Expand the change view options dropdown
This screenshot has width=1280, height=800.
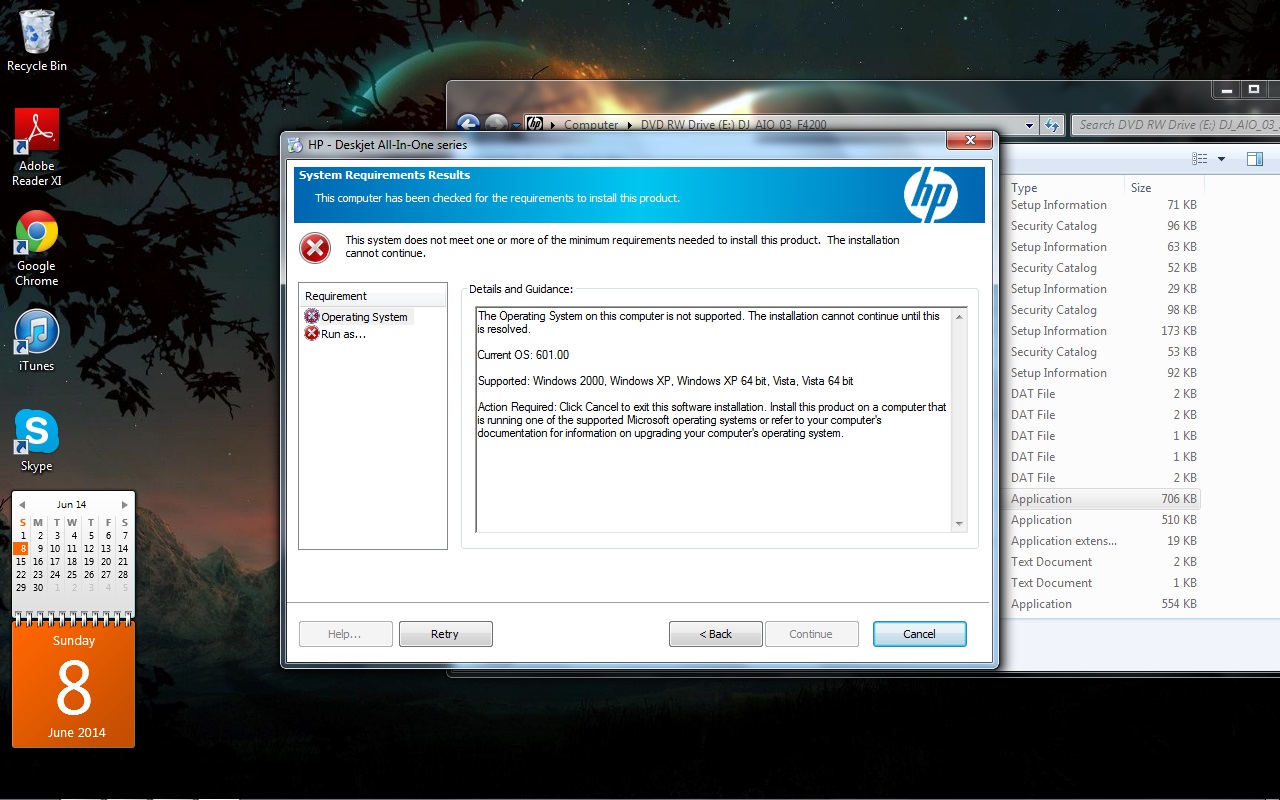(x=1221, y=159)
